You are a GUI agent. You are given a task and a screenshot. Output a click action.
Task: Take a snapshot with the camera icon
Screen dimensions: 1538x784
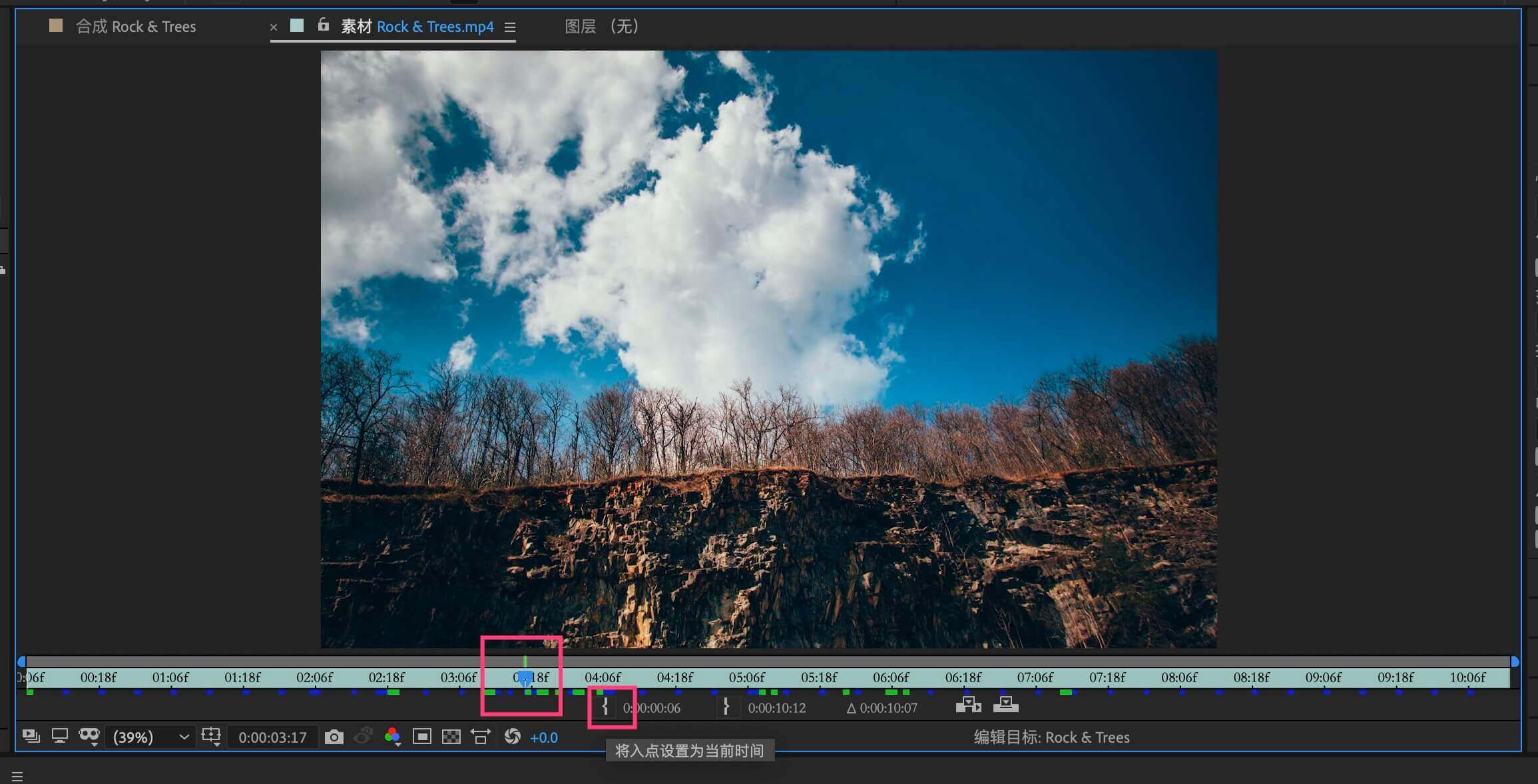(x=334, y=737)
